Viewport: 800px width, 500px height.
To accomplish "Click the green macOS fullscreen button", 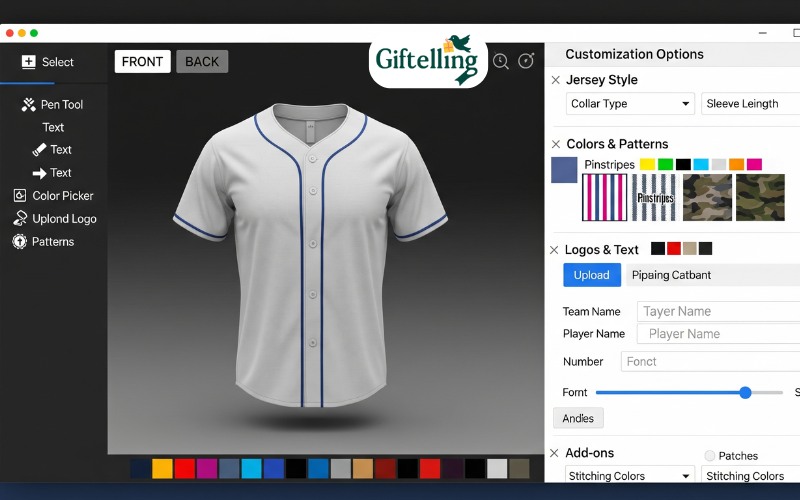I will 34,33.
